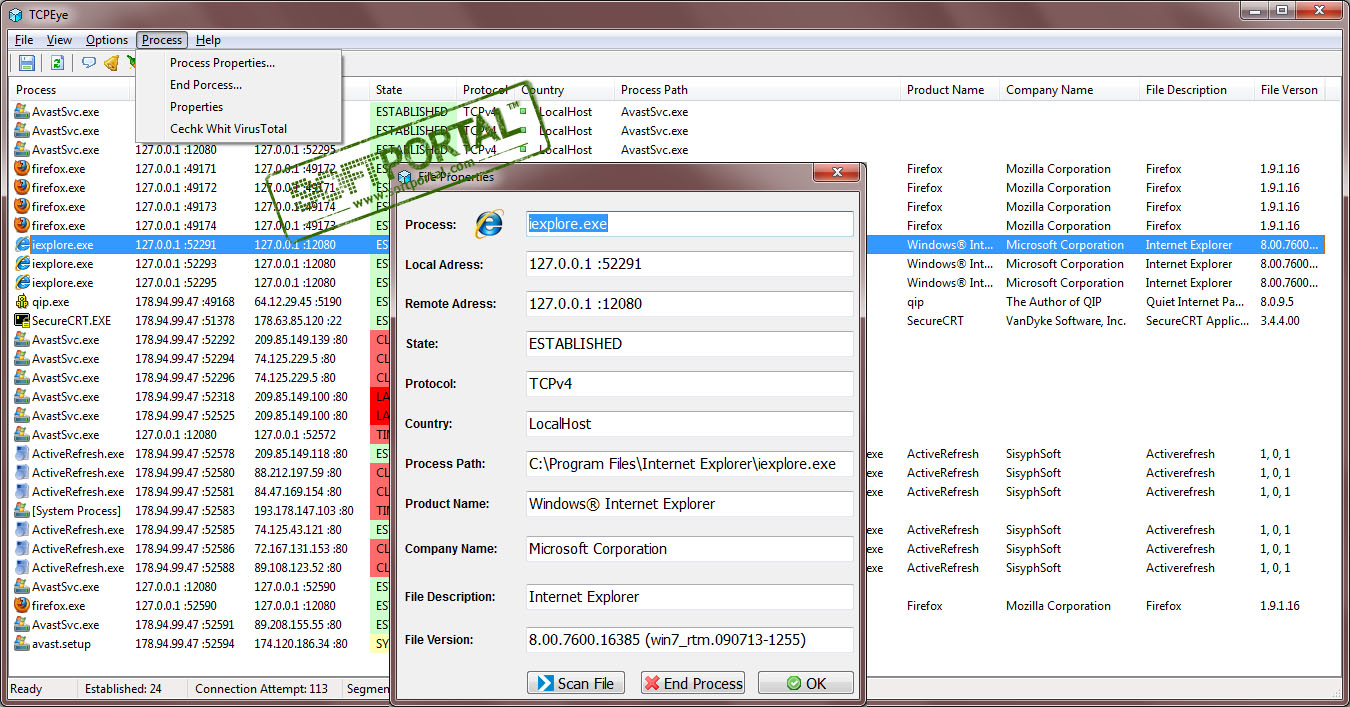Click the qip.exe process icon
The image size is (1350, 707).
[x=22, y=302]
